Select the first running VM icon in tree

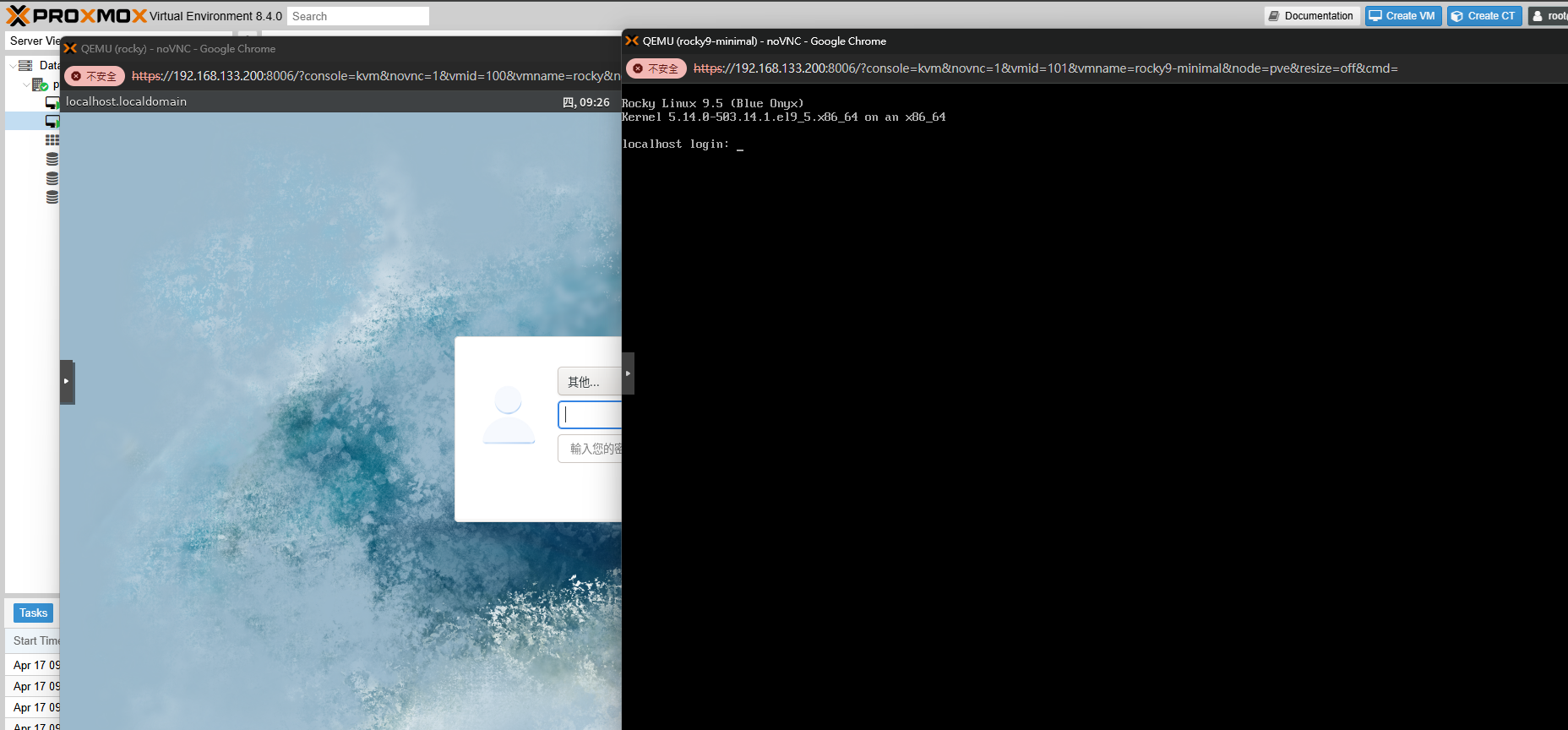tap(52, 103)
